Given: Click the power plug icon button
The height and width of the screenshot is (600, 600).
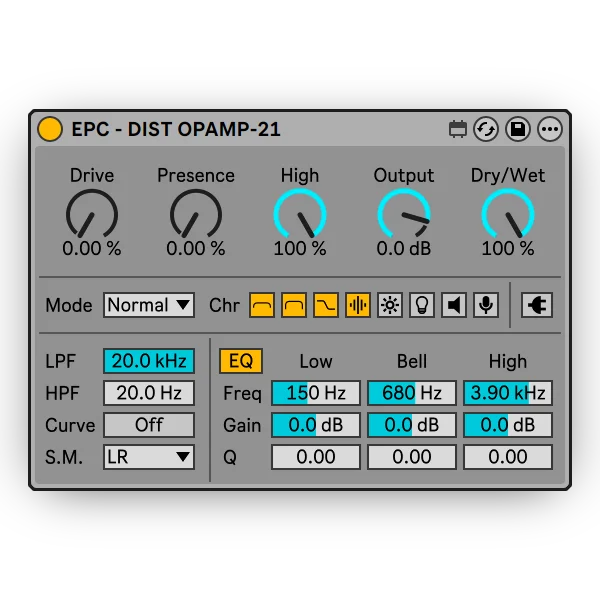Looking at the screenshot, I should pos(537,305).
